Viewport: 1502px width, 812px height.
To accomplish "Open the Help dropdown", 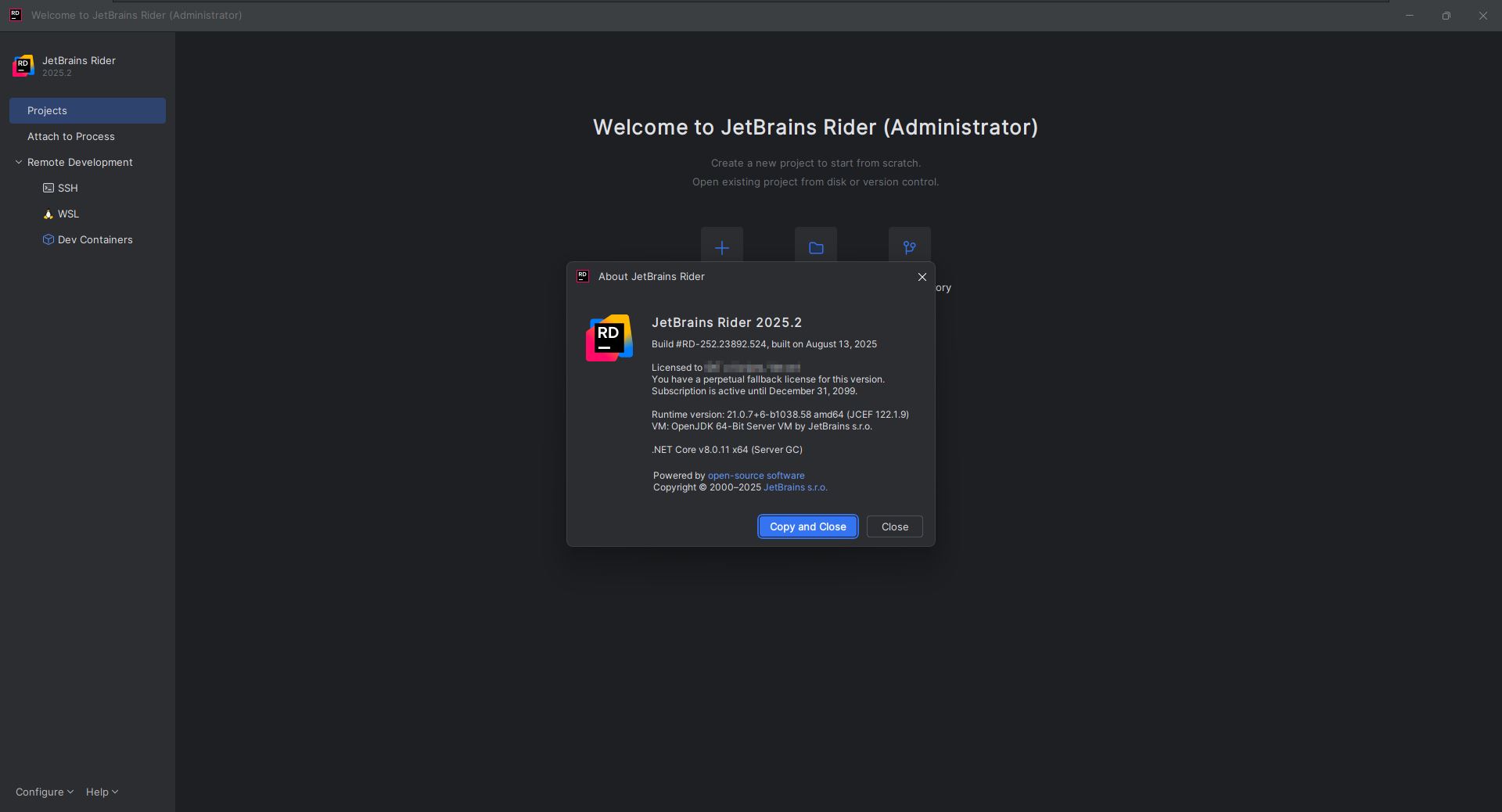I will [102, 792].
